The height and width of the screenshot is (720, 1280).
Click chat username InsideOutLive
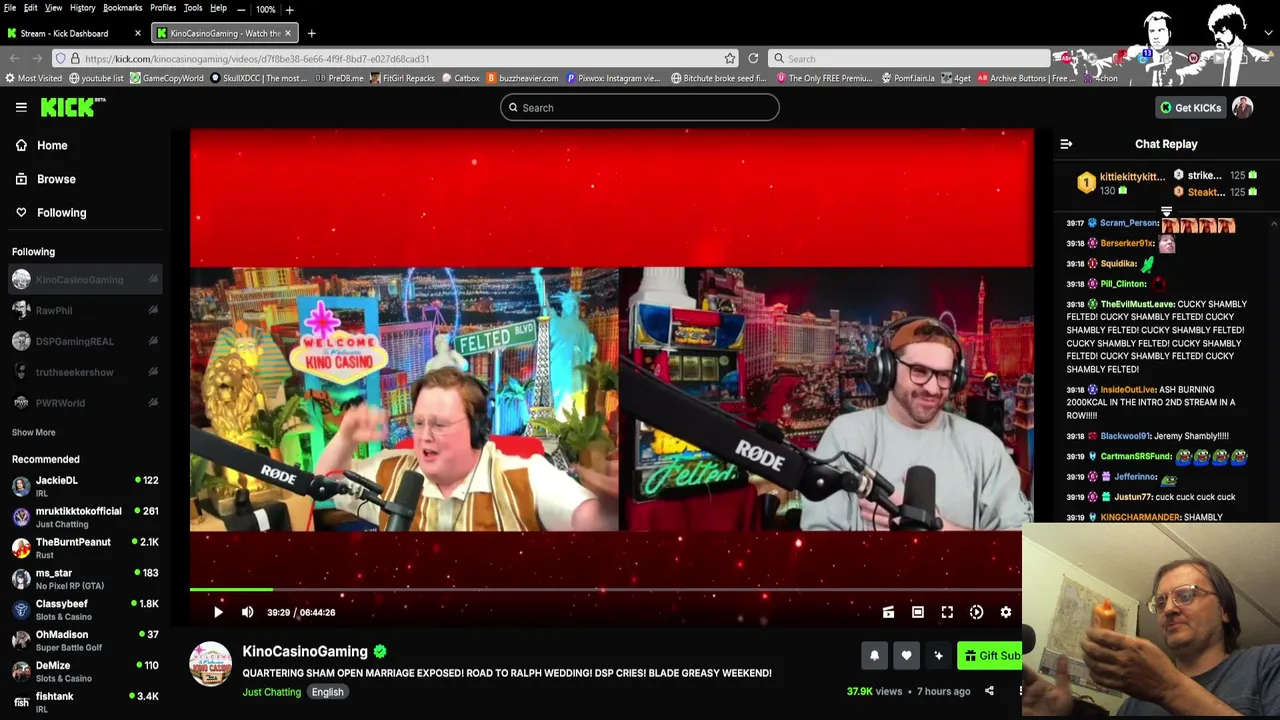(x=1128, y=389)
